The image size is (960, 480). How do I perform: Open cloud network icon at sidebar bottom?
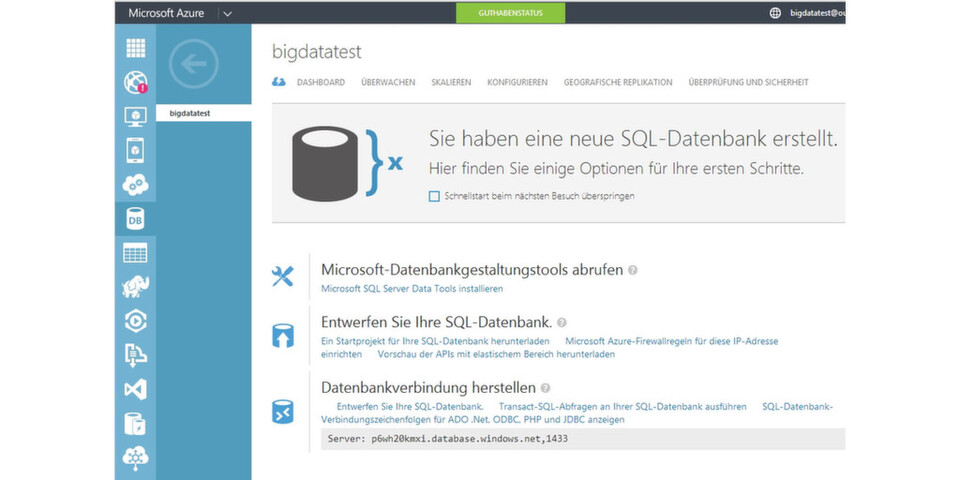(135, 457)
